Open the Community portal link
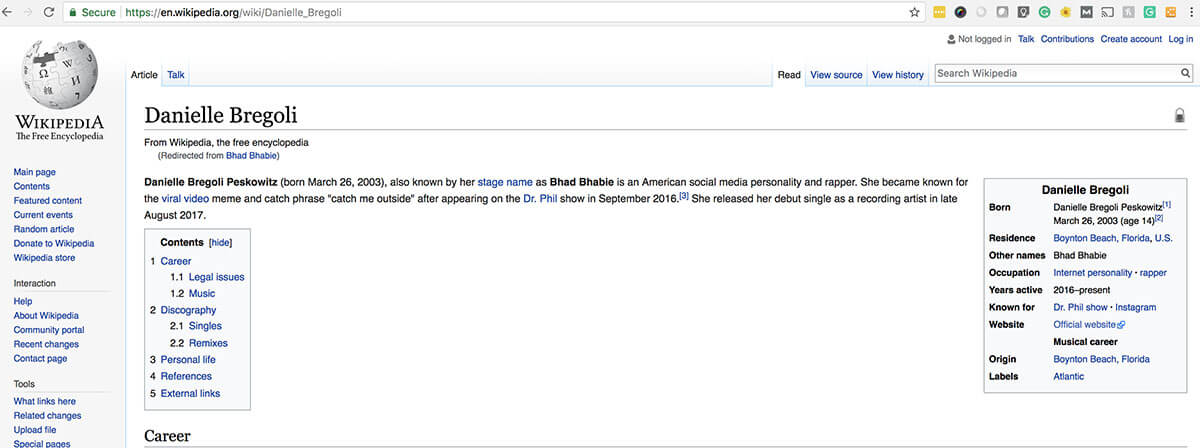 [49, 330]
